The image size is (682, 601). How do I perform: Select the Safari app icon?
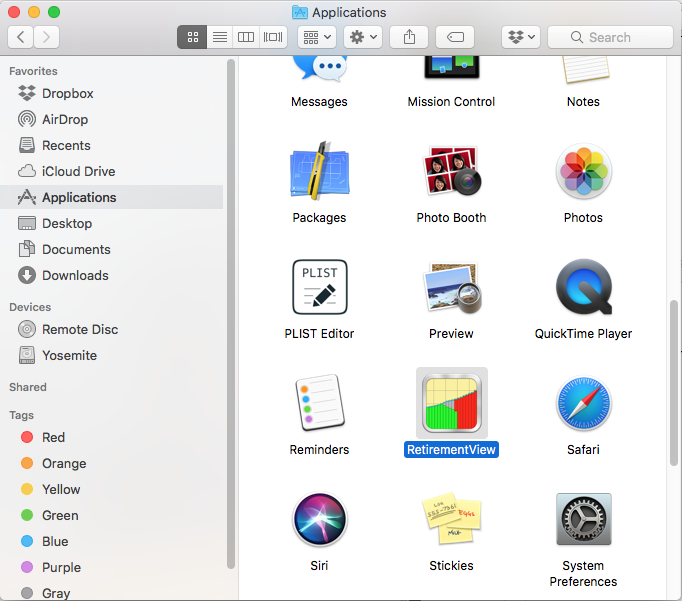pos(583,403)
